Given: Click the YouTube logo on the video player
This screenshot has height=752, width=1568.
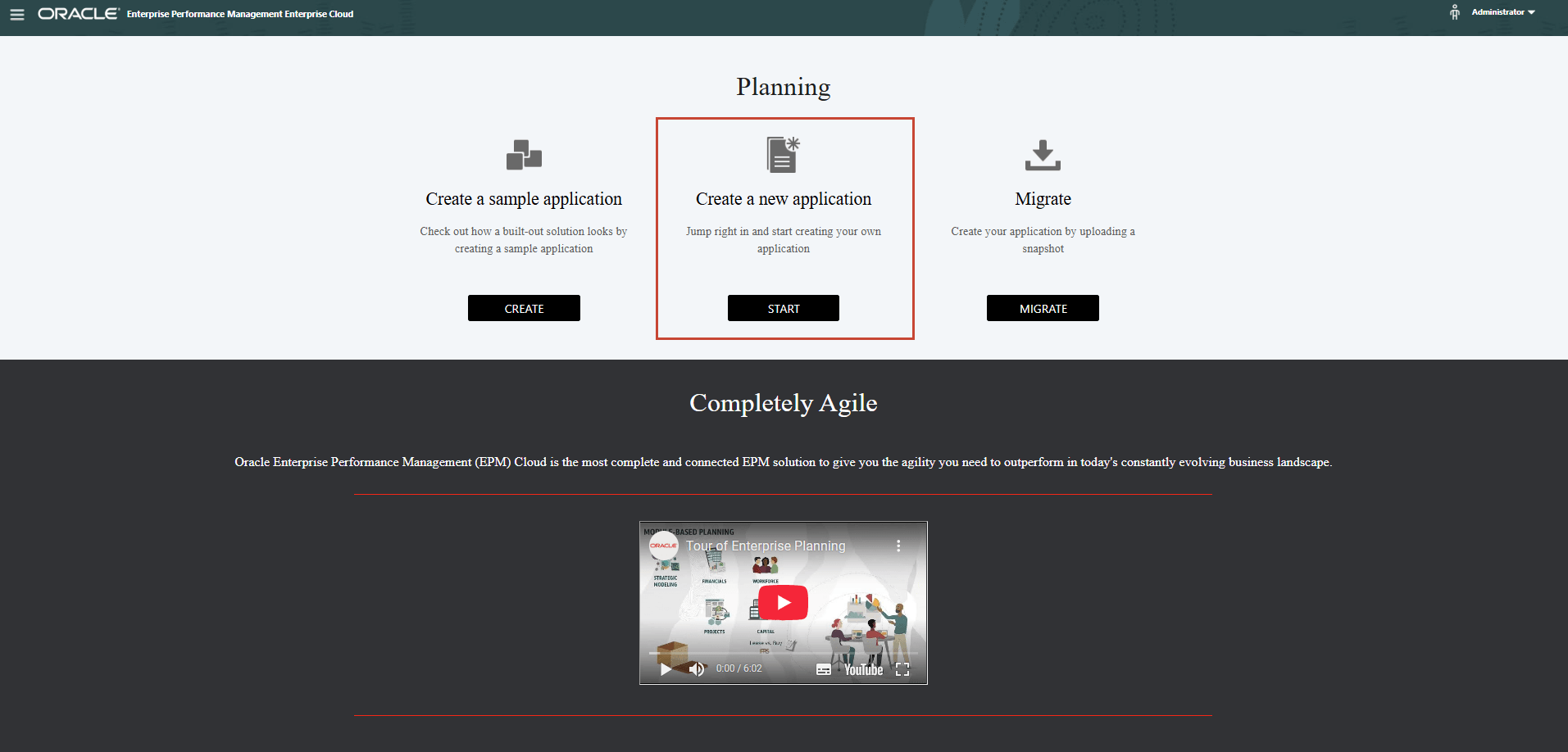Looking at the screenshot, I should click(861, 669).
